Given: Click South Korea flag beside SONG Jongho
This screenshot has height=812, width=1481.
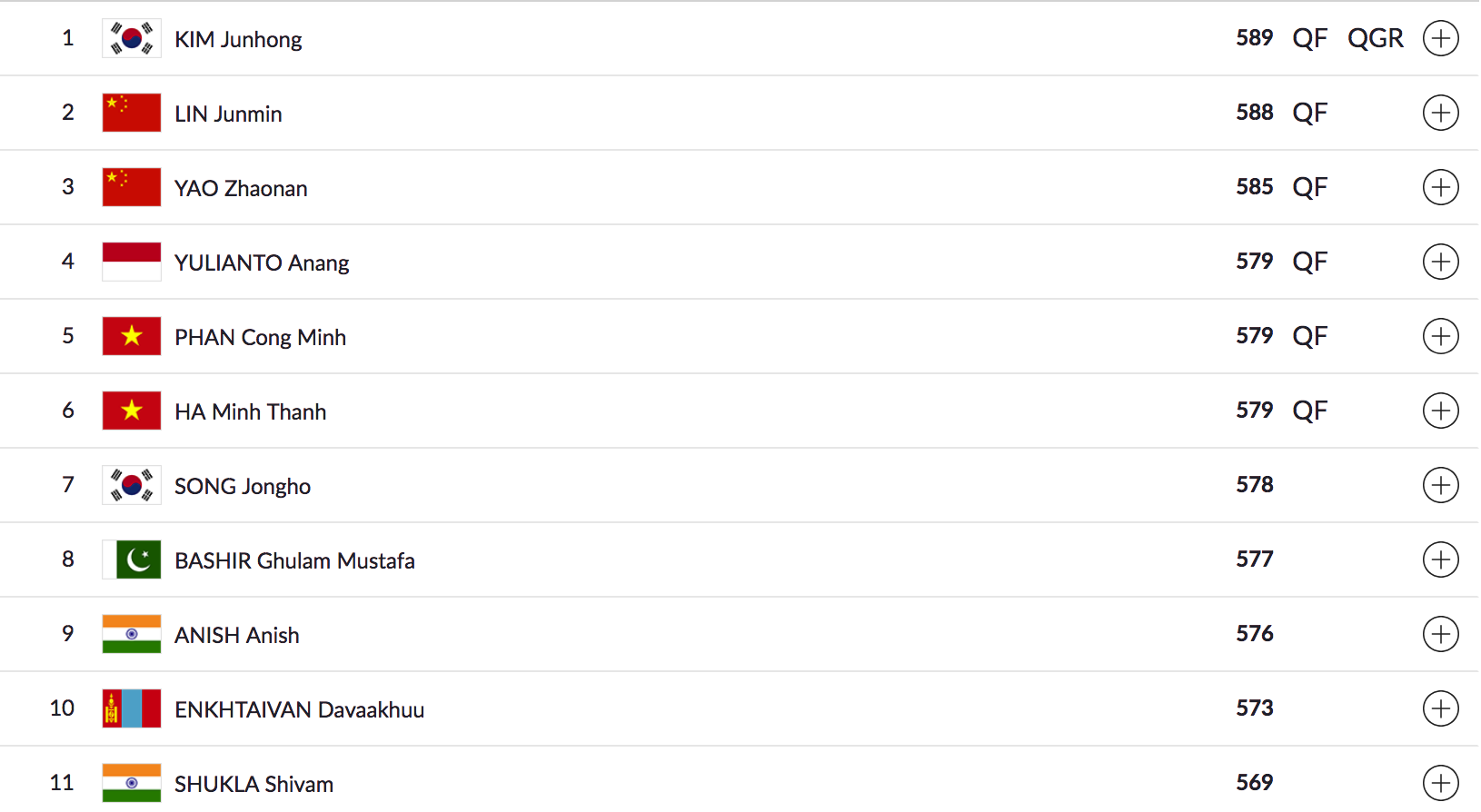Looking at the screenshot, I should coord(132,485).
